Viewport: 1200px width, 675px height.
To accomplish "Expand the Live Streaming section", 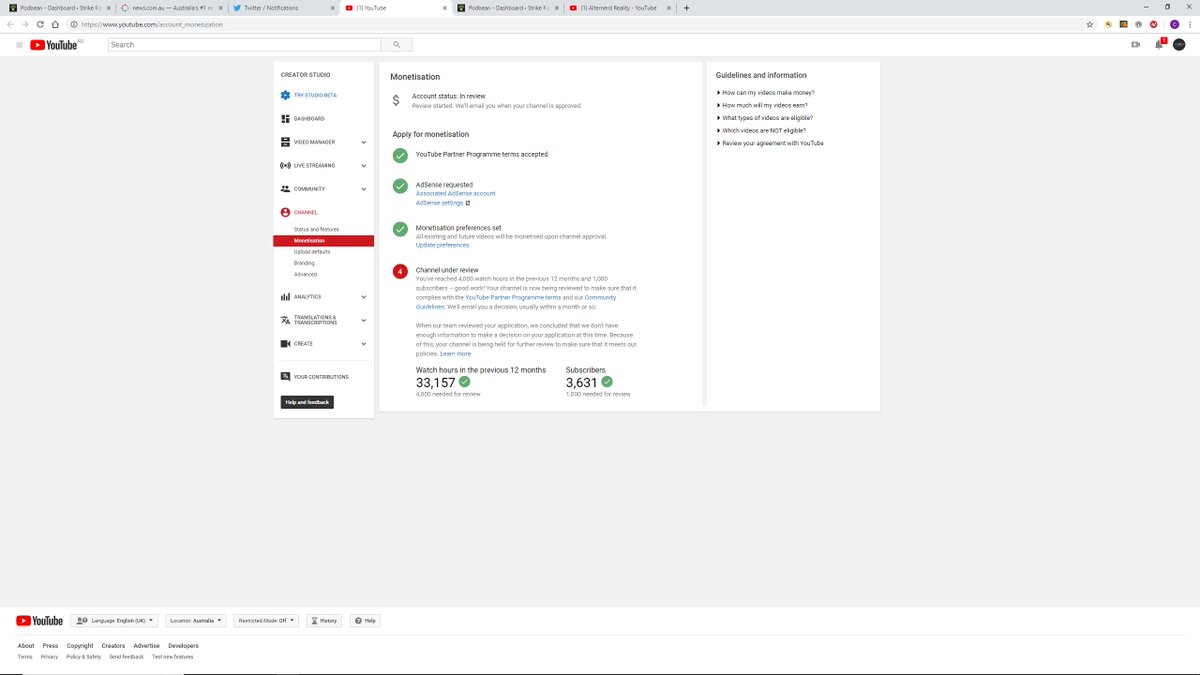I will [x=364, y=165].
